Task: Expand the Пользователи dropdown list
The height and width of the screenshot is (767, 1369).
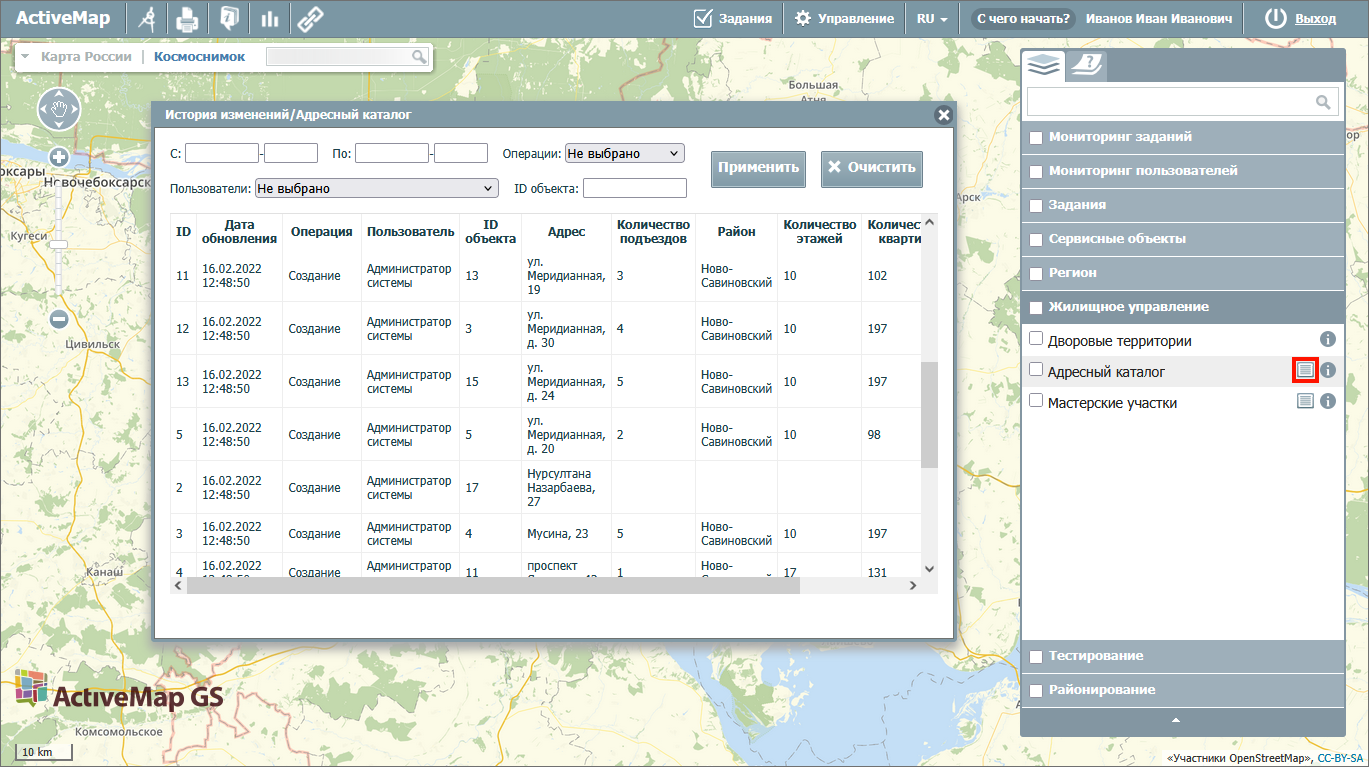Action: [376, 188]
